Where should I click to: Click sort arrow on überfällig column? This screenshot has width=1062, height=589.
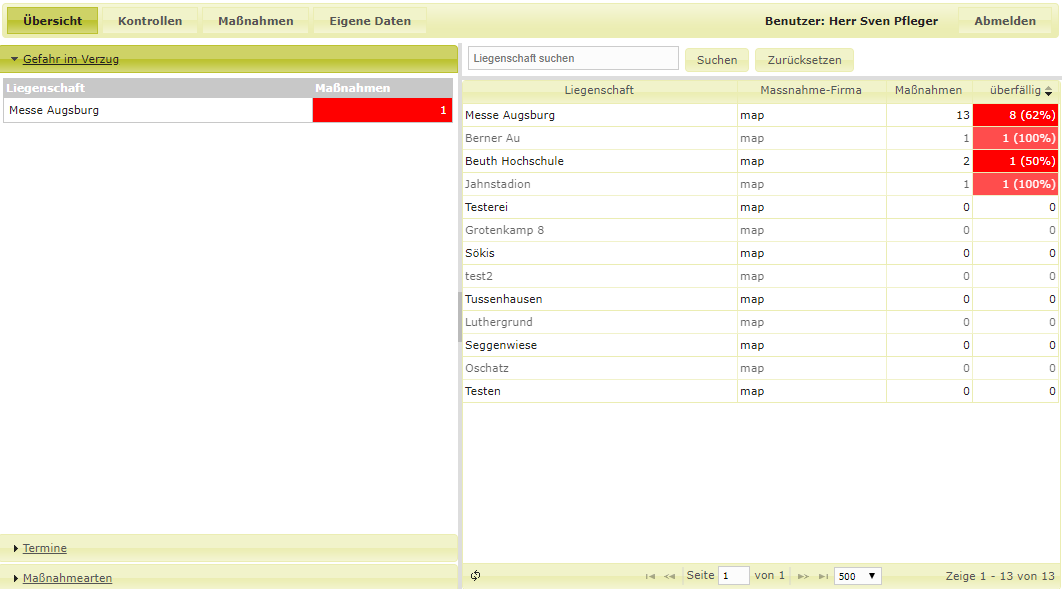[1049, 91]
